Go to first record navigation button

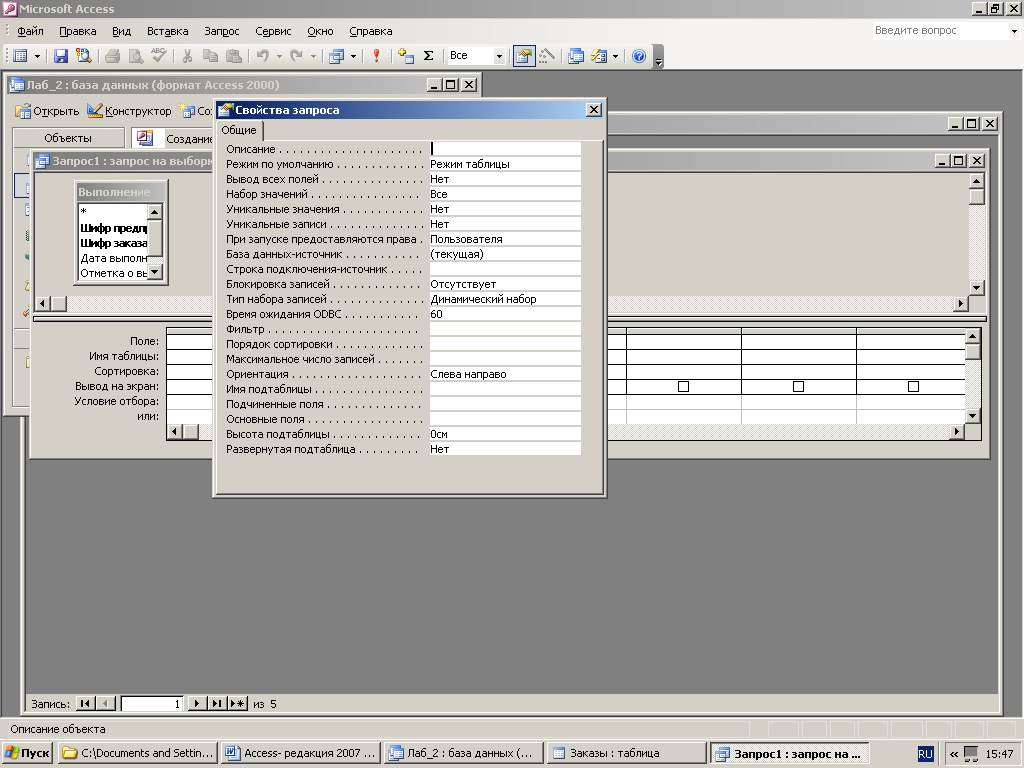coord(85,703)
